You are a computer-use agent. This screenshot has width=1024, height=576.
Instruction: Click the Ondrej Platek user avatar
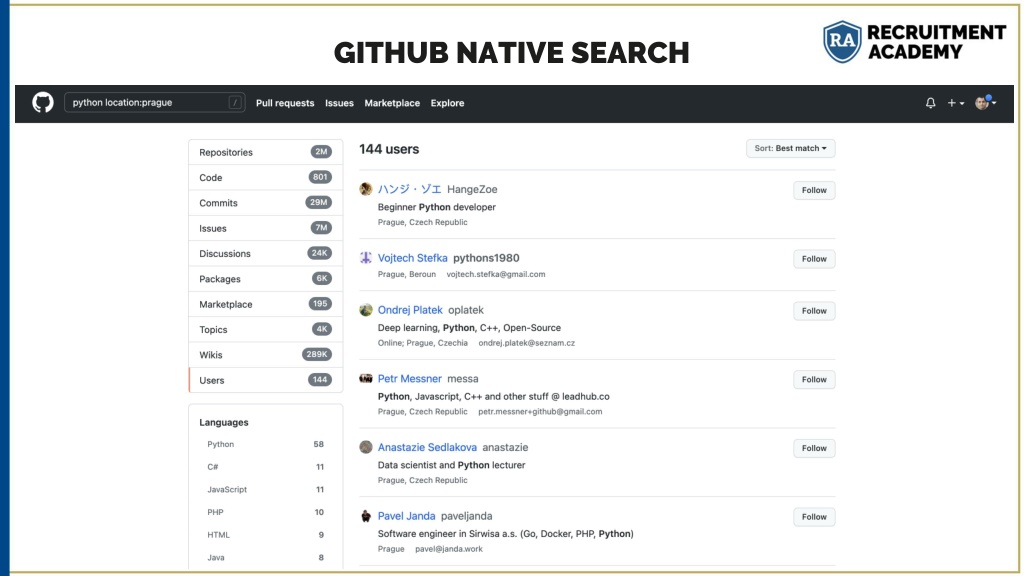(x=366, y=310)
